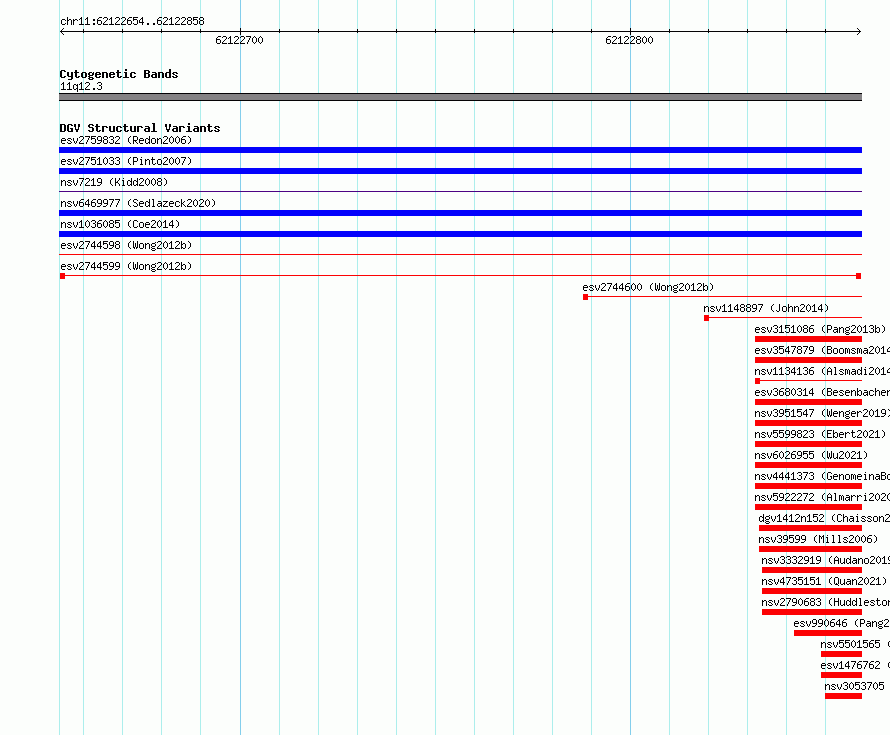Viewport: 890px width, 735px height.
Task: Click the red bar under nsv4735151 (Quan2021)
Action: click(x=812, y=591)
